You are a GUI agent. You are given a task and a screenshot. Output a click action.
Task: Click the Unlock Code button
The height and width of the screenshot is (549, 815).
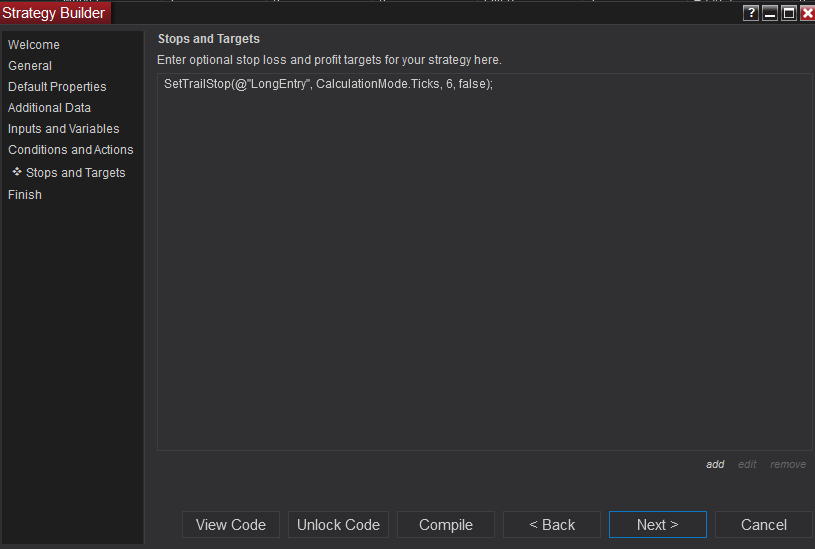(x=339, y=525)
